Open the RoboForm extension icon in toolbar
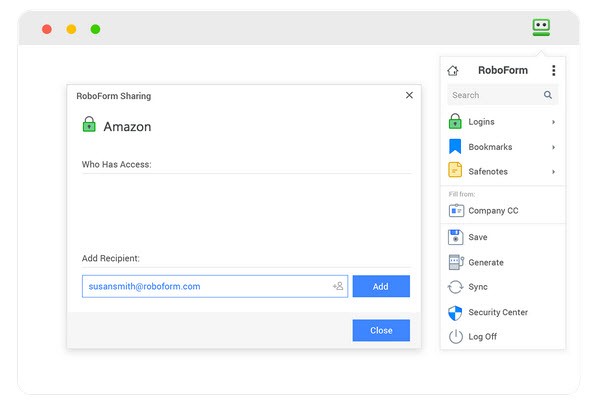 point(541,27)
